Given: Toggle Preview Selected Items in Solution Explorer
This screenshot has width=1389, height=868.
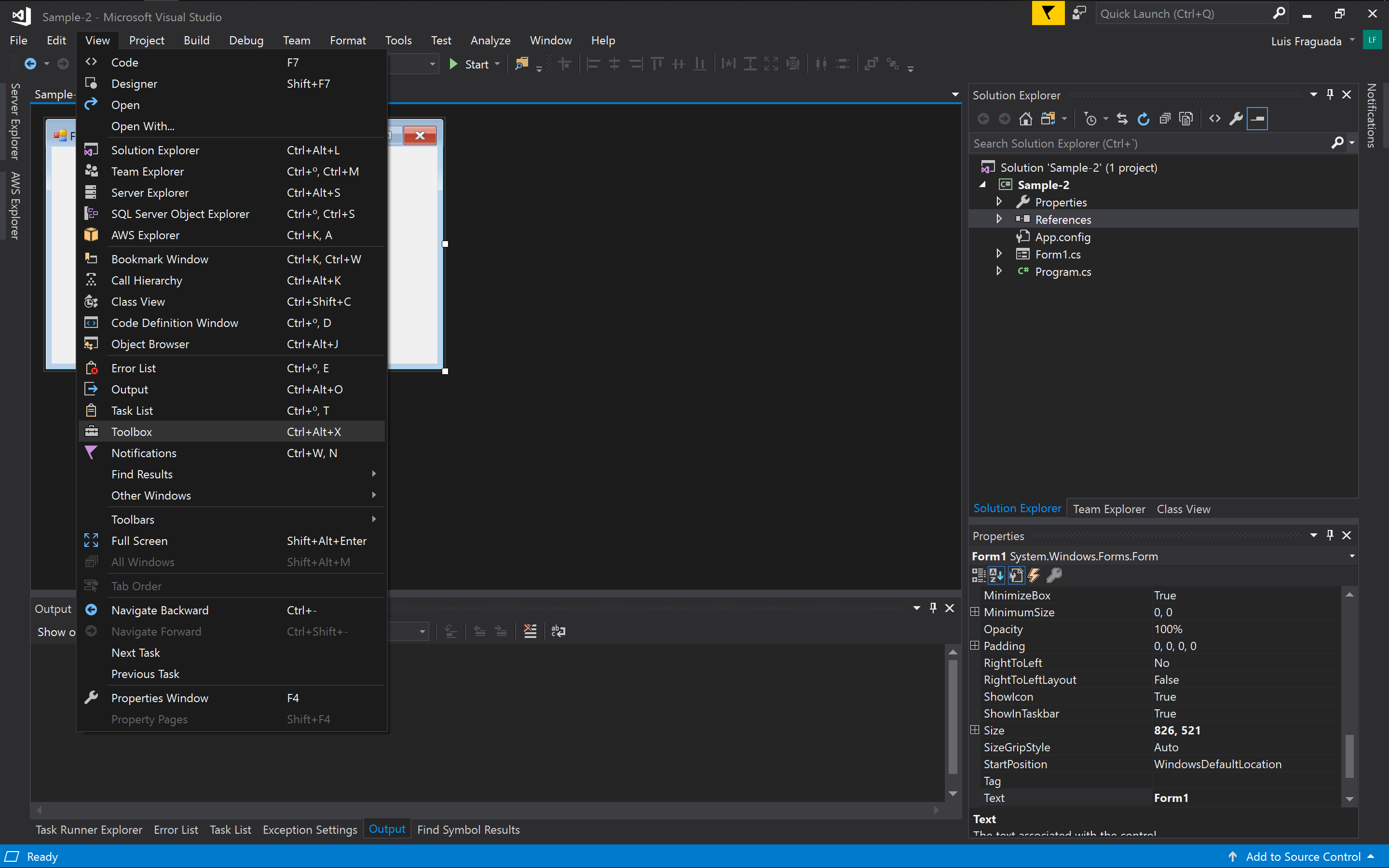Looking at the screenshot, I should click(1257, 119).
